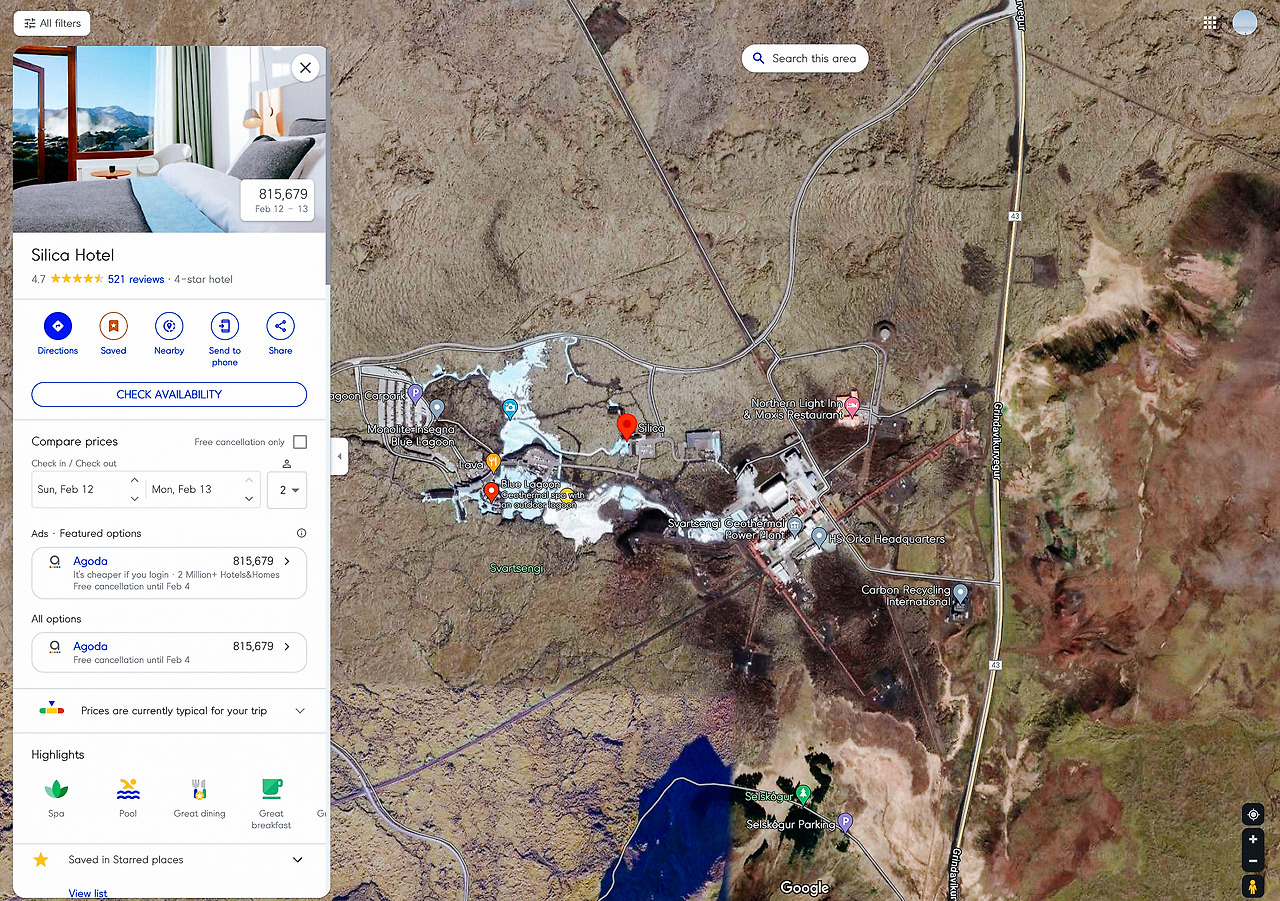Zoom in on the map
The image size is (1280, 901).
(x=1253, y=841)
